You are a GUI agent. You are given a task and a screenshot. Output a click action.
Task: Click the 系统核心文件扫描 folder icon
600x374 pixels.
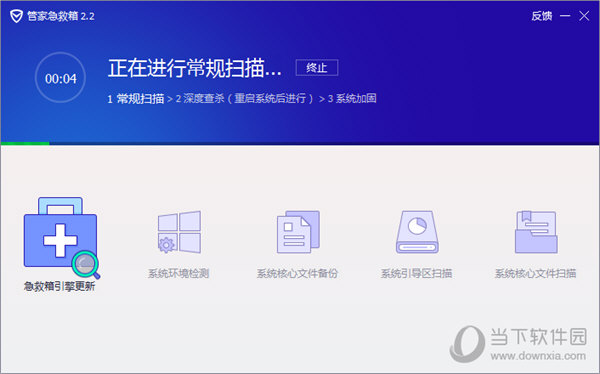[x=536, y=232]
